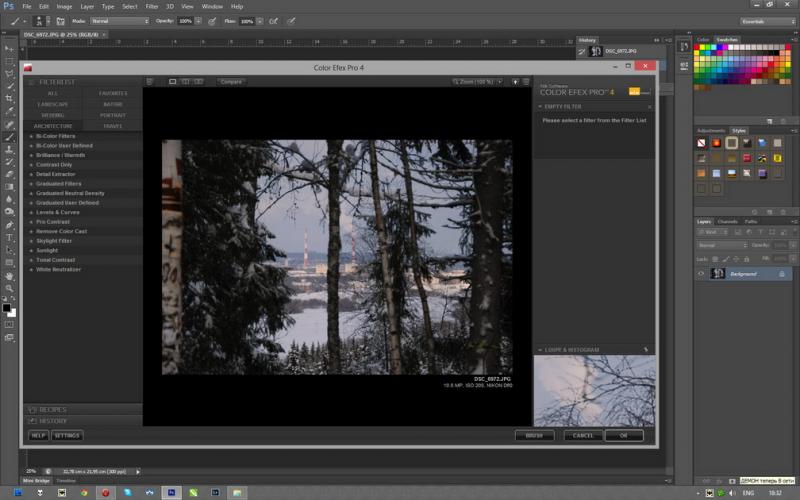Click the foreground color black swatch

point(6,308)
